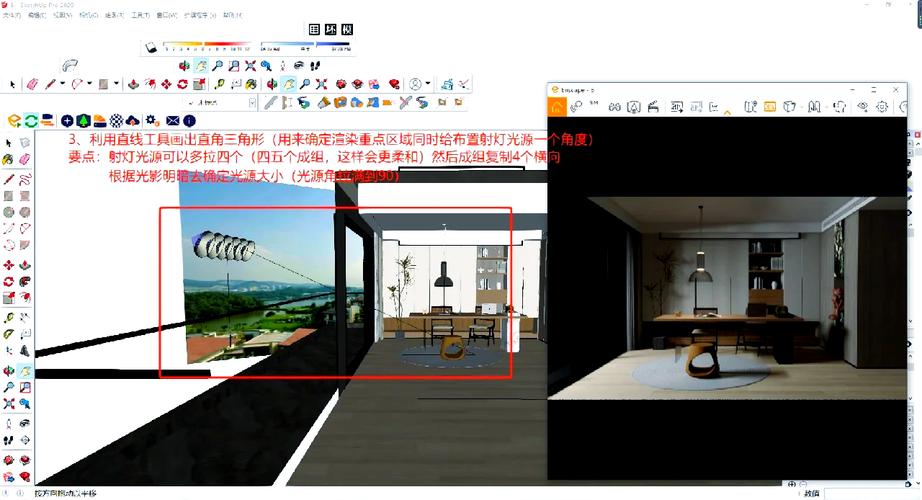The width and height of the screenshot is (922, 500).
Task: Open the 工具 (Tools) menu
Action: click(141, 15)
